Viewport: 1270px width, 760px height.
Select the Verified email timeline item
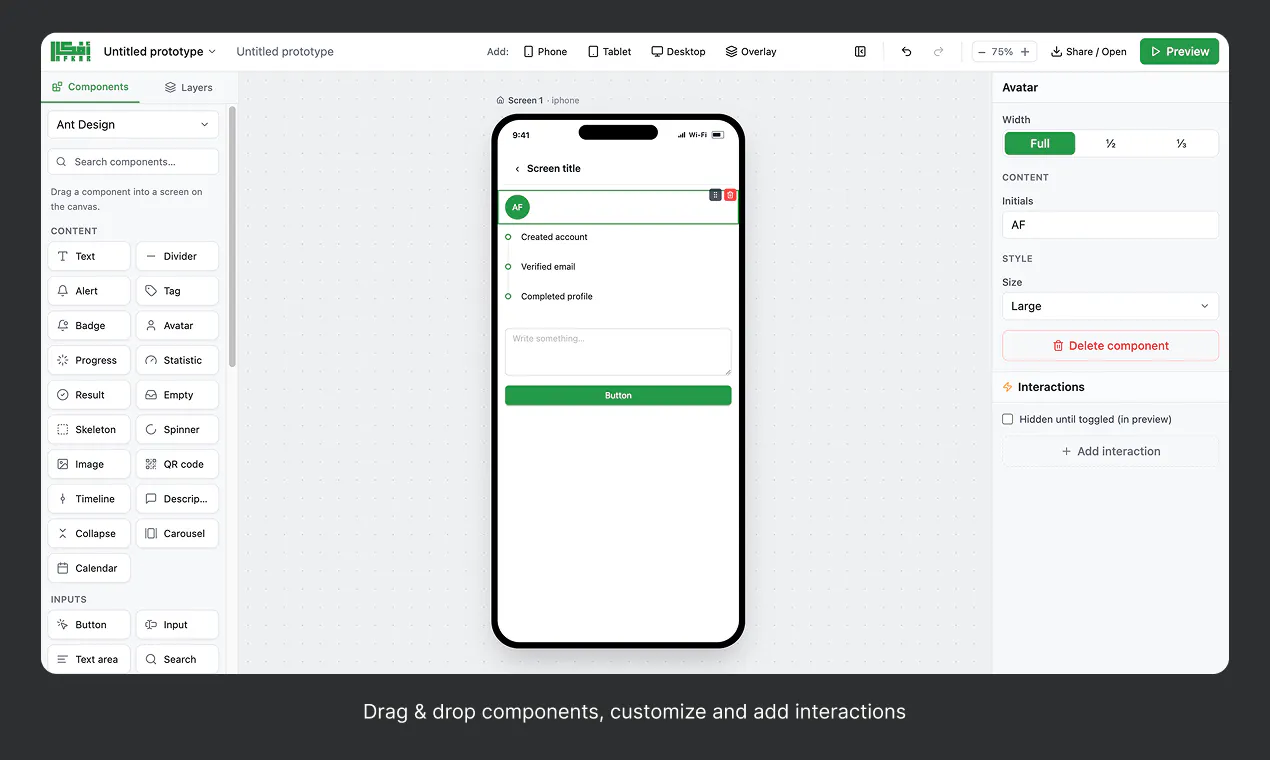point(548,267)
